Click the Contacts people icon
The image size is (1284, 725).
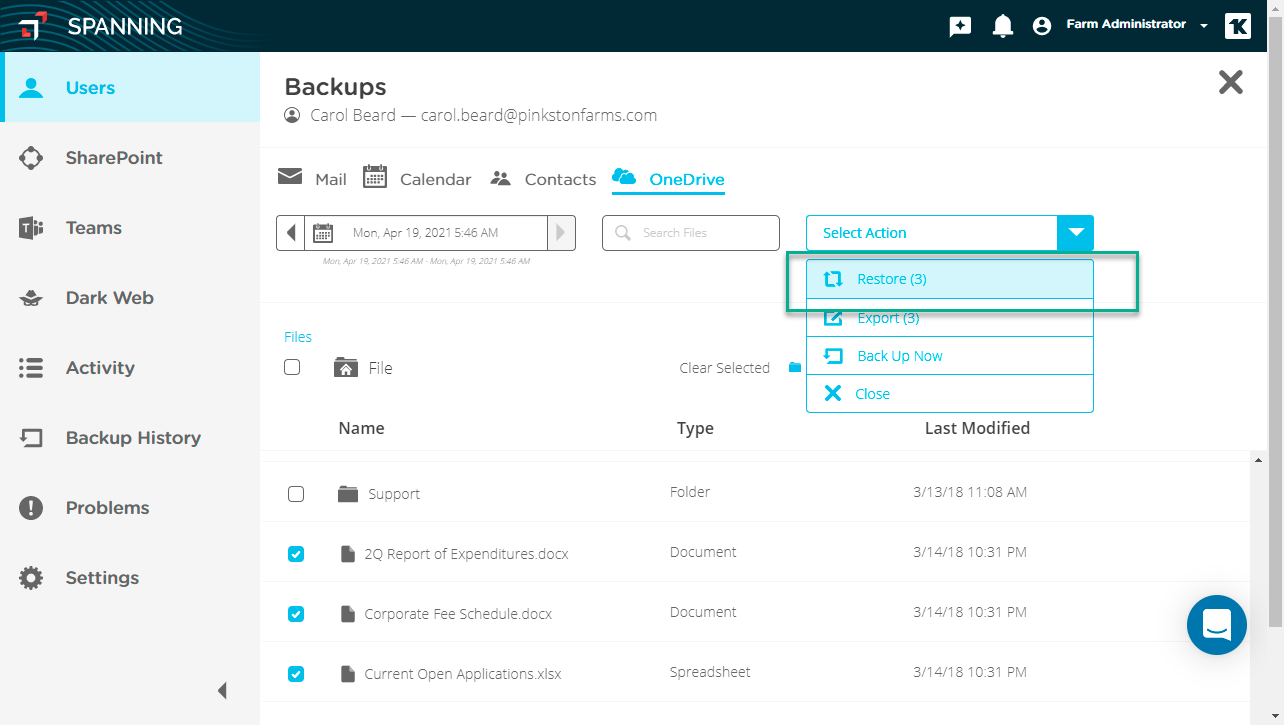(x=501, y=178)
